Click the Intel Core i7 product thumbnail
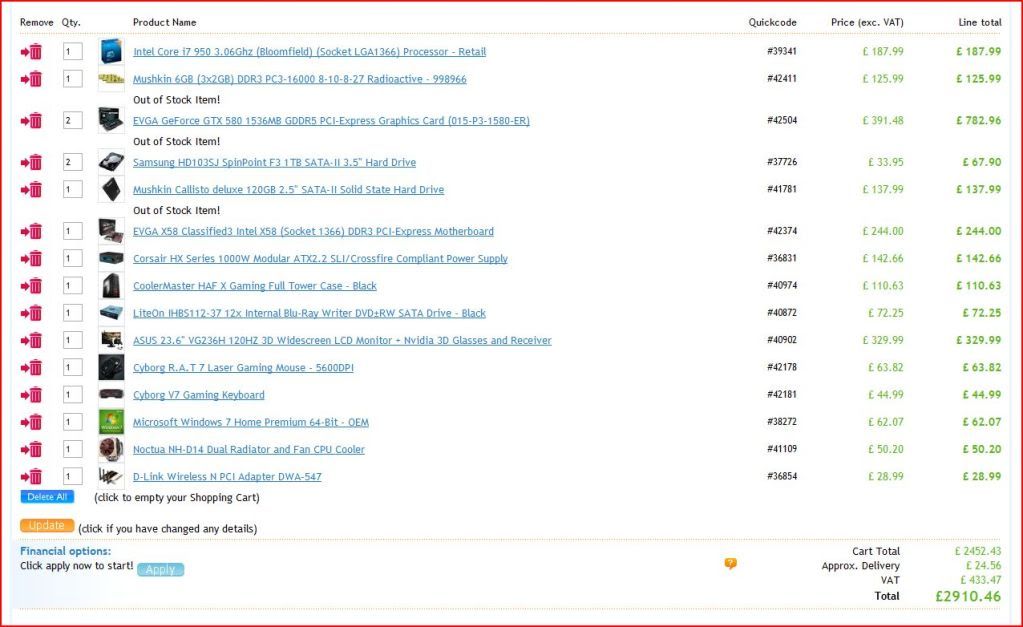This screenshot has height=627, width=1023. click(111, 52)
